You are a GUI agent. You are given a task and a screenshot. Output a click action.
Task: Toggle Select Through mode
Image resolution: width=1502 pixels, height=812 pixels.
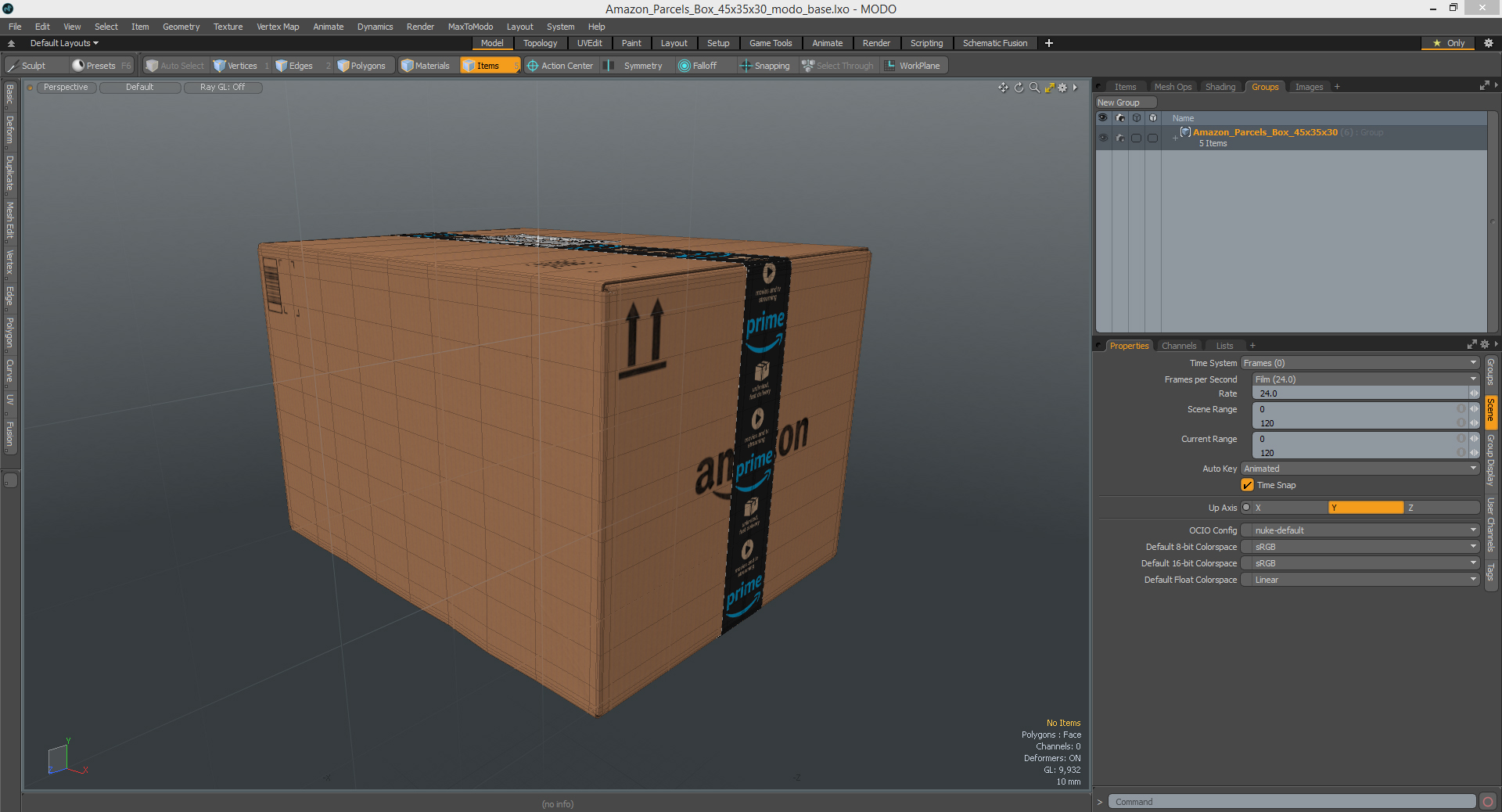pos(838,66)
